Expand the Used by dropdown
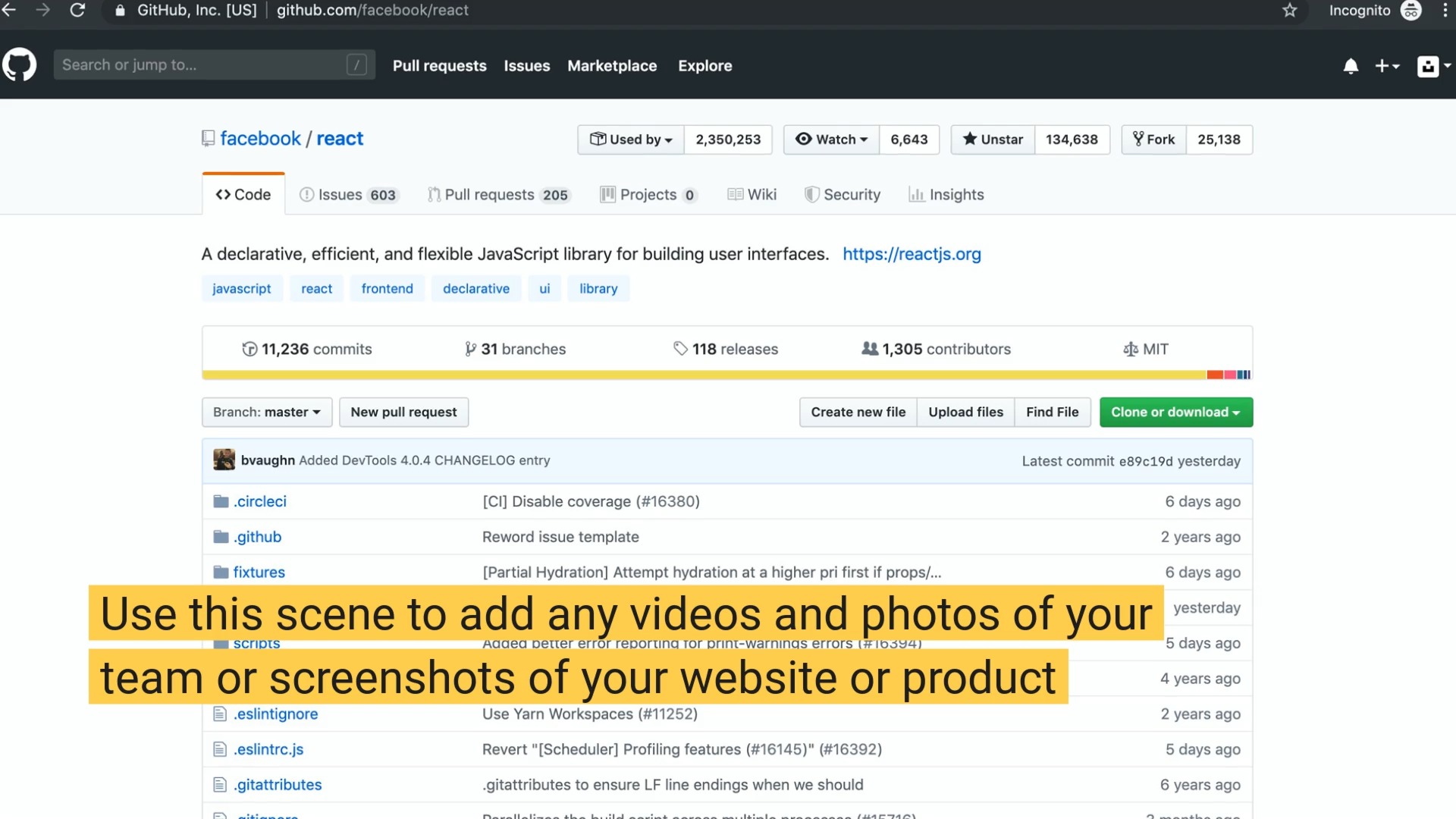Viewport: 1456px width, 819px height. [x=631, y=140]
